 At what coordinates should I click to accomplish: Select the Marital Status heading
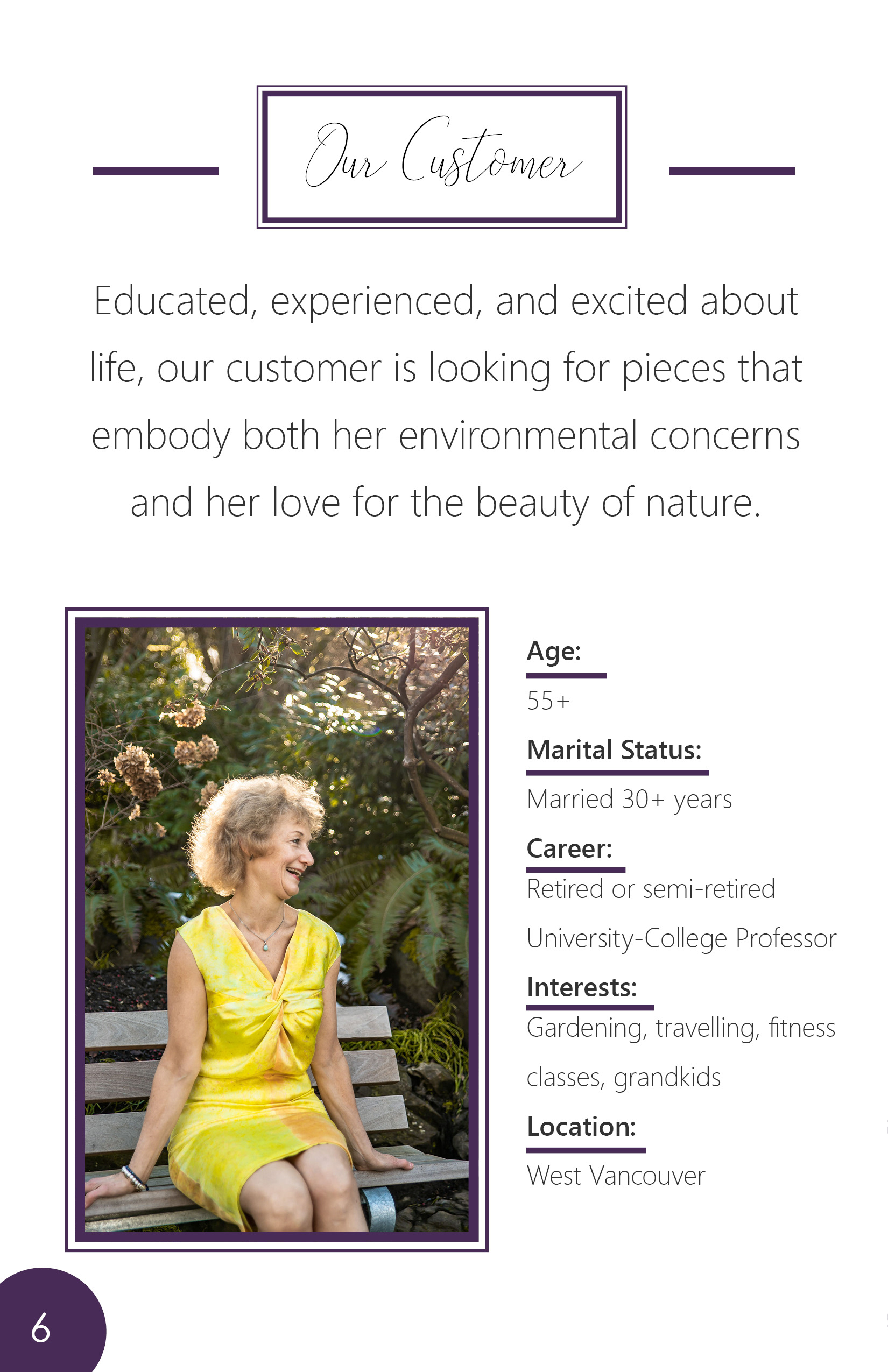(x=614, y=750)
